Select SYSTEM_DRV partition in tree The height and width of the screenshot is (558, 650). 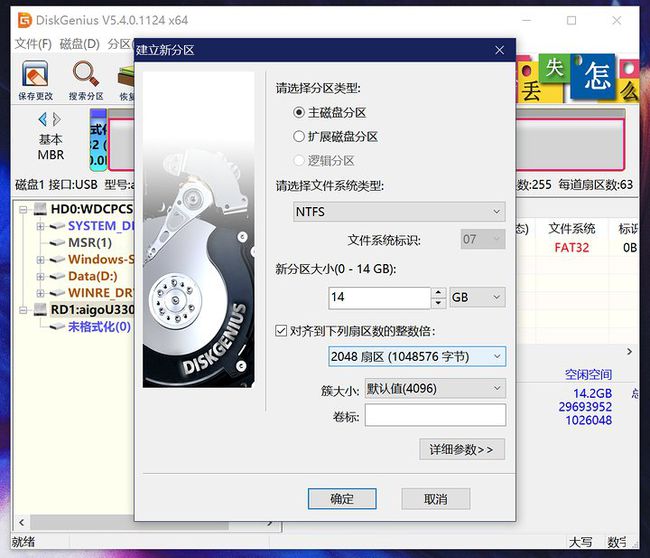click(x=101, y=226)
